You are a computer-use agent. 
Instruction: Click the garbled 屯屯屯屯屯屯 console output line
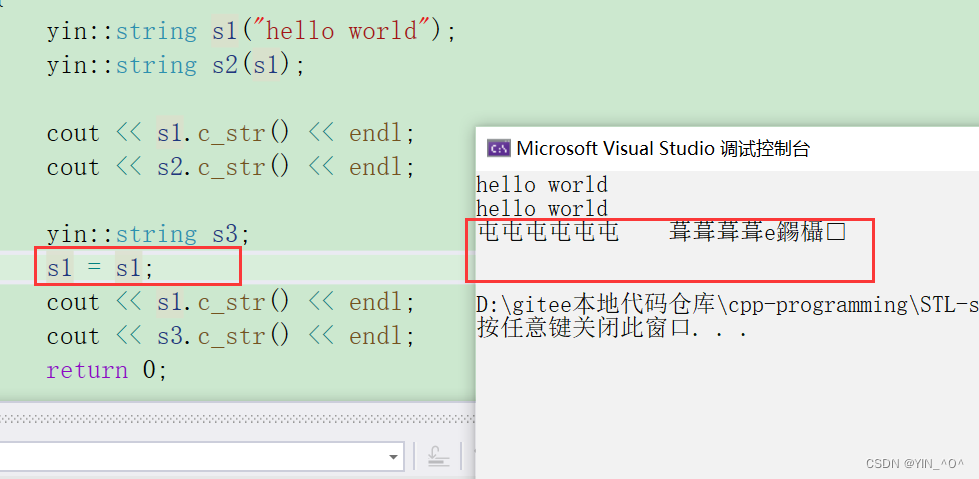coord(661,232)
